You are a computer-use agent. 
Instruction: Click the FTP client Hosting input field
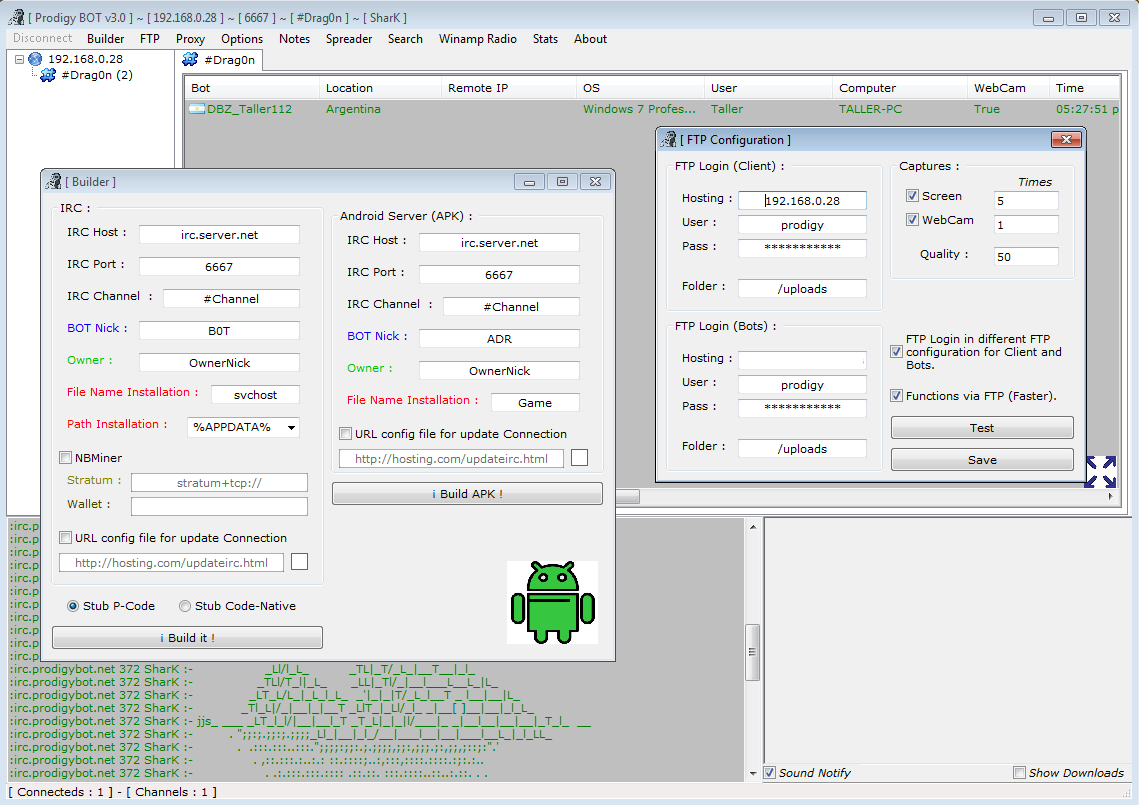click(802, 201)
